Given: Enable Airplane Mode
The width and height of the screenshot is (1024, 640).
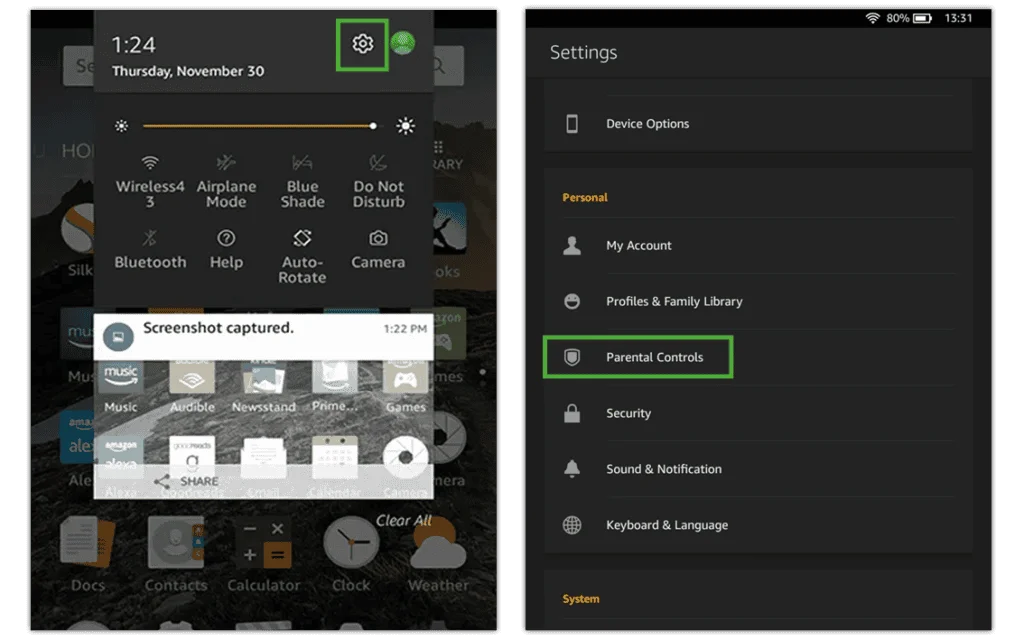Looking at the screenshot, I should [226, 182].
